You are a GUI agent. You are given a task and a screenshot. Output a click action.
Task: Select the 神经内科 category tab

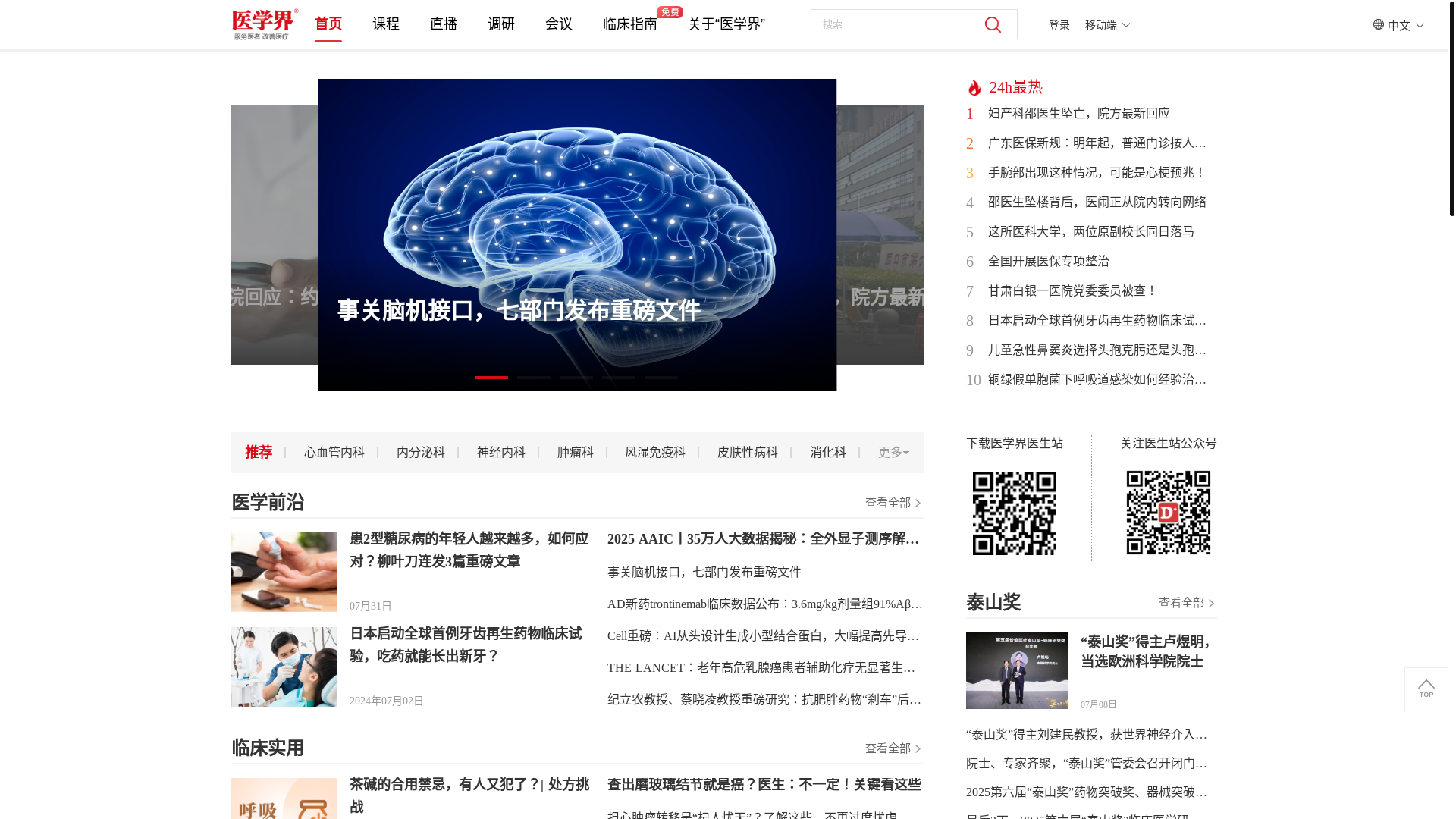501,453
